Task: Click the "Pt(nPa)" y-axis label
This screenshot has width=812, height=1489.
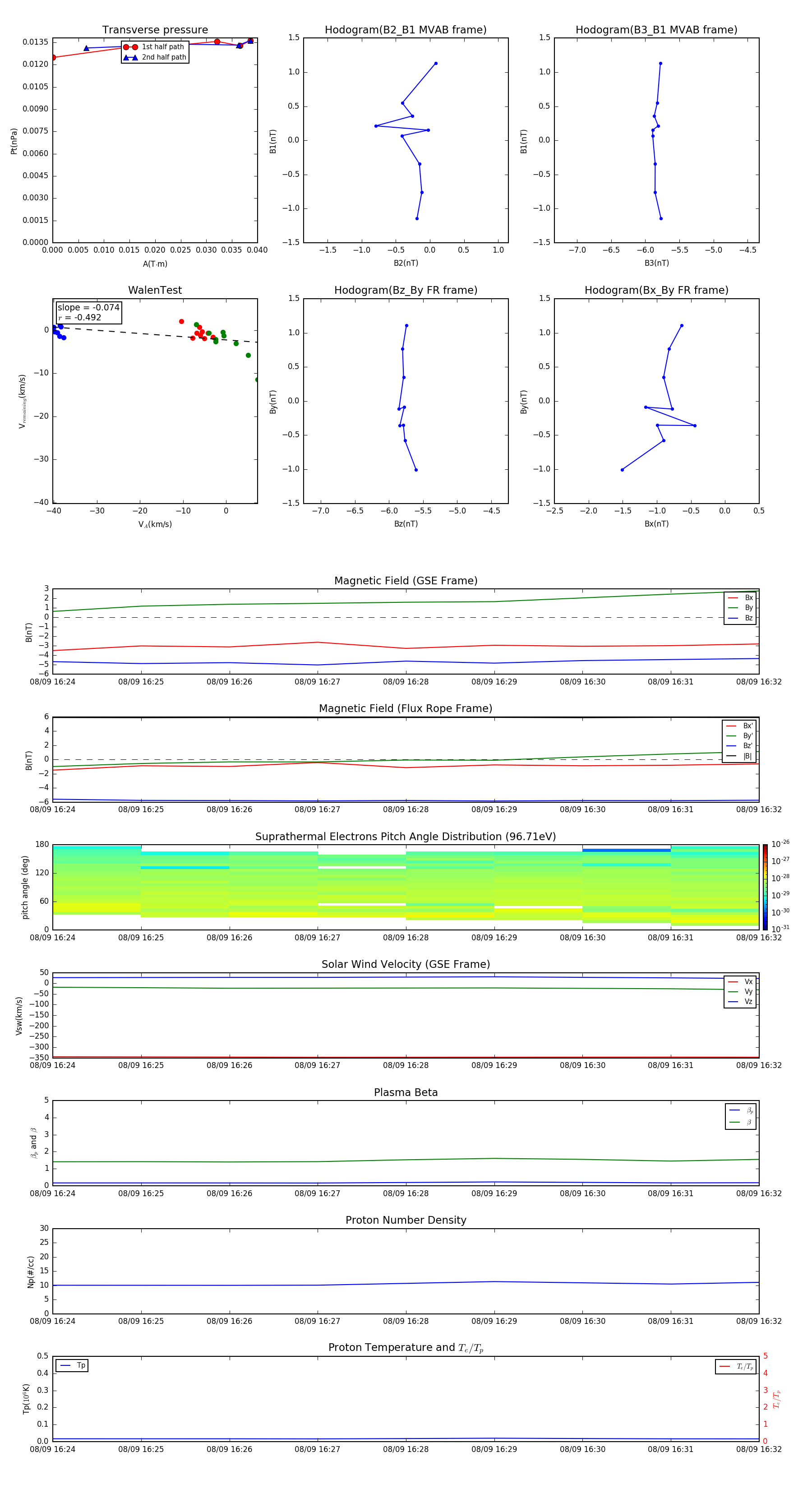Action: tap(14, 140)
